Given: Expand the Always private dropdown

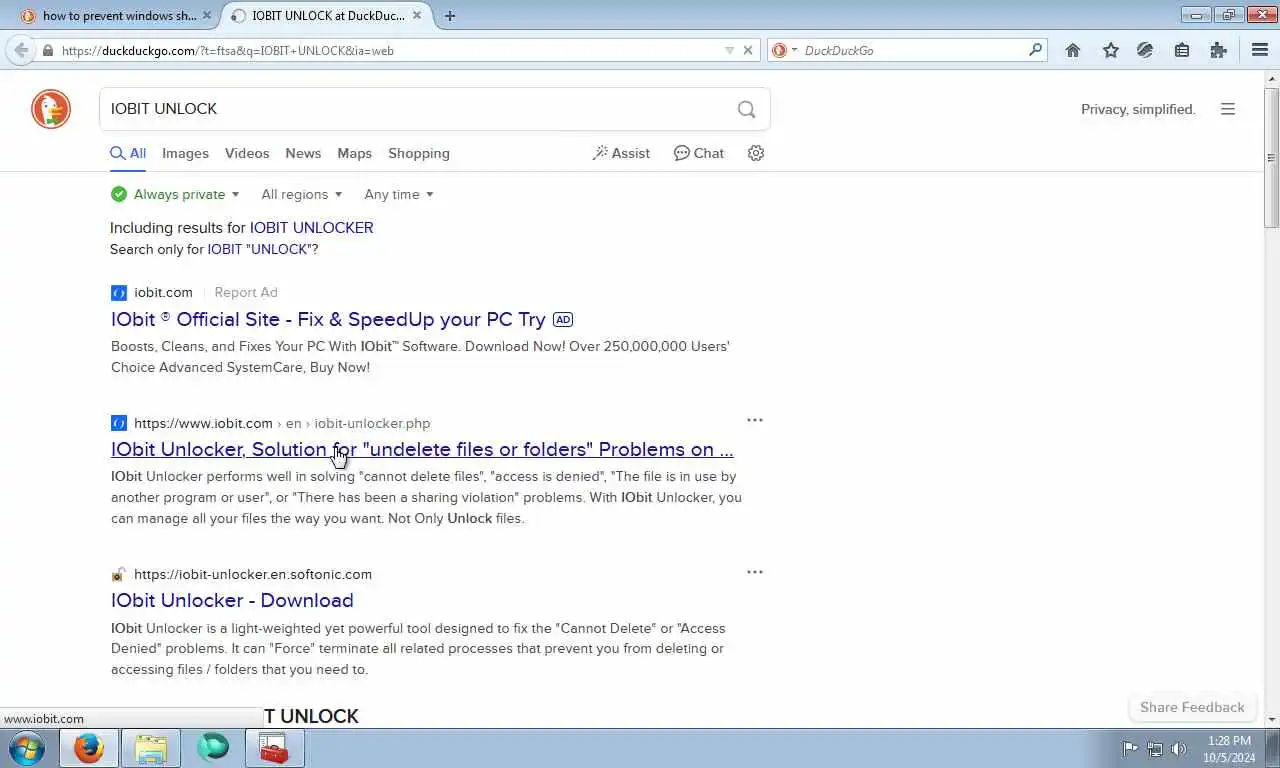Looking at the screenshot, I should point(175,194).
